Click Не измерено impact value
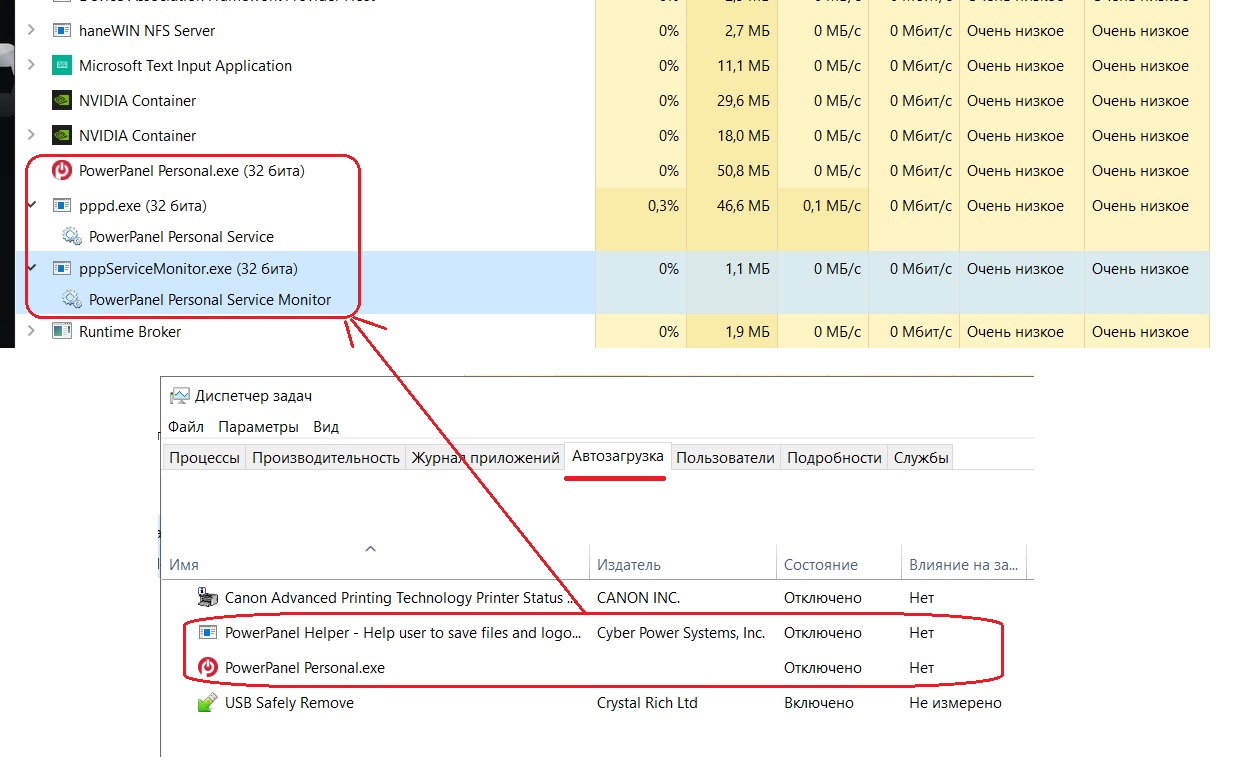1237x761 pixels. [955, 703]
